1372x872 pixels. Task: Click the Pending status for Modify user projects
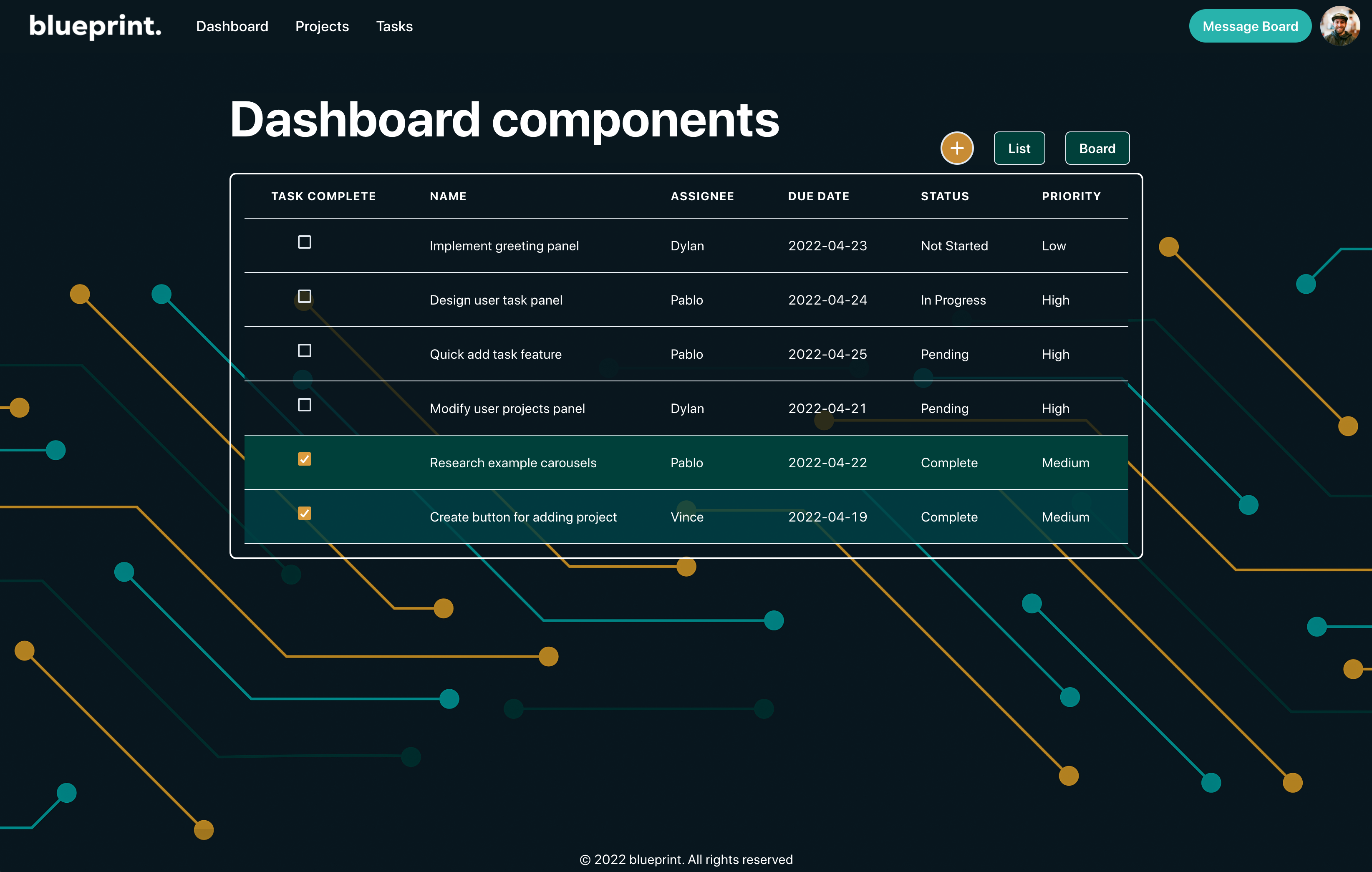(945, 408)
